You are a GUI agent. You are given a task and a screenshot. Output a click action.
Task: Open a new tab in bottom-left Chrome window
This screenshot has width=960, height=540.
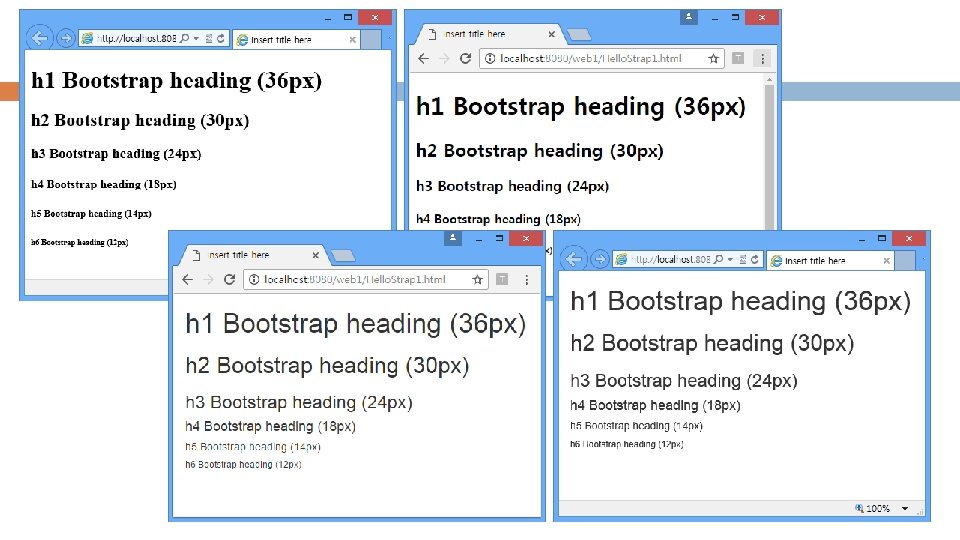[343, 255]
